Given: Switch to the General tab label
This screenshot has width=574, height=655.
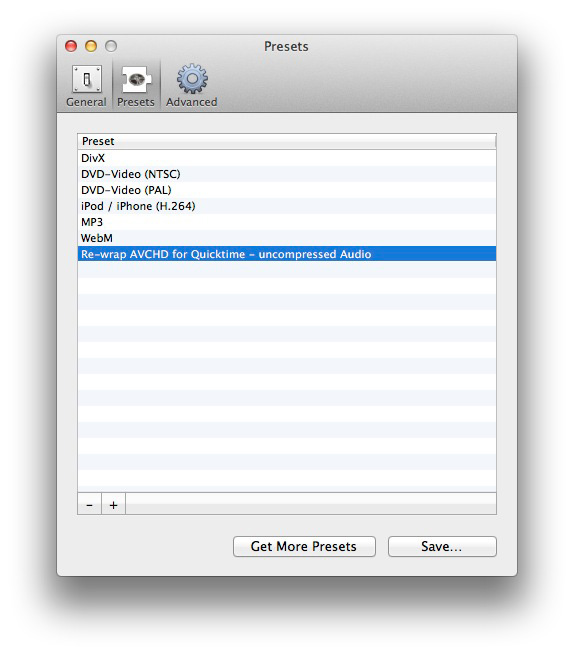Looking at the screenshot, I should [x=86, y=102].
